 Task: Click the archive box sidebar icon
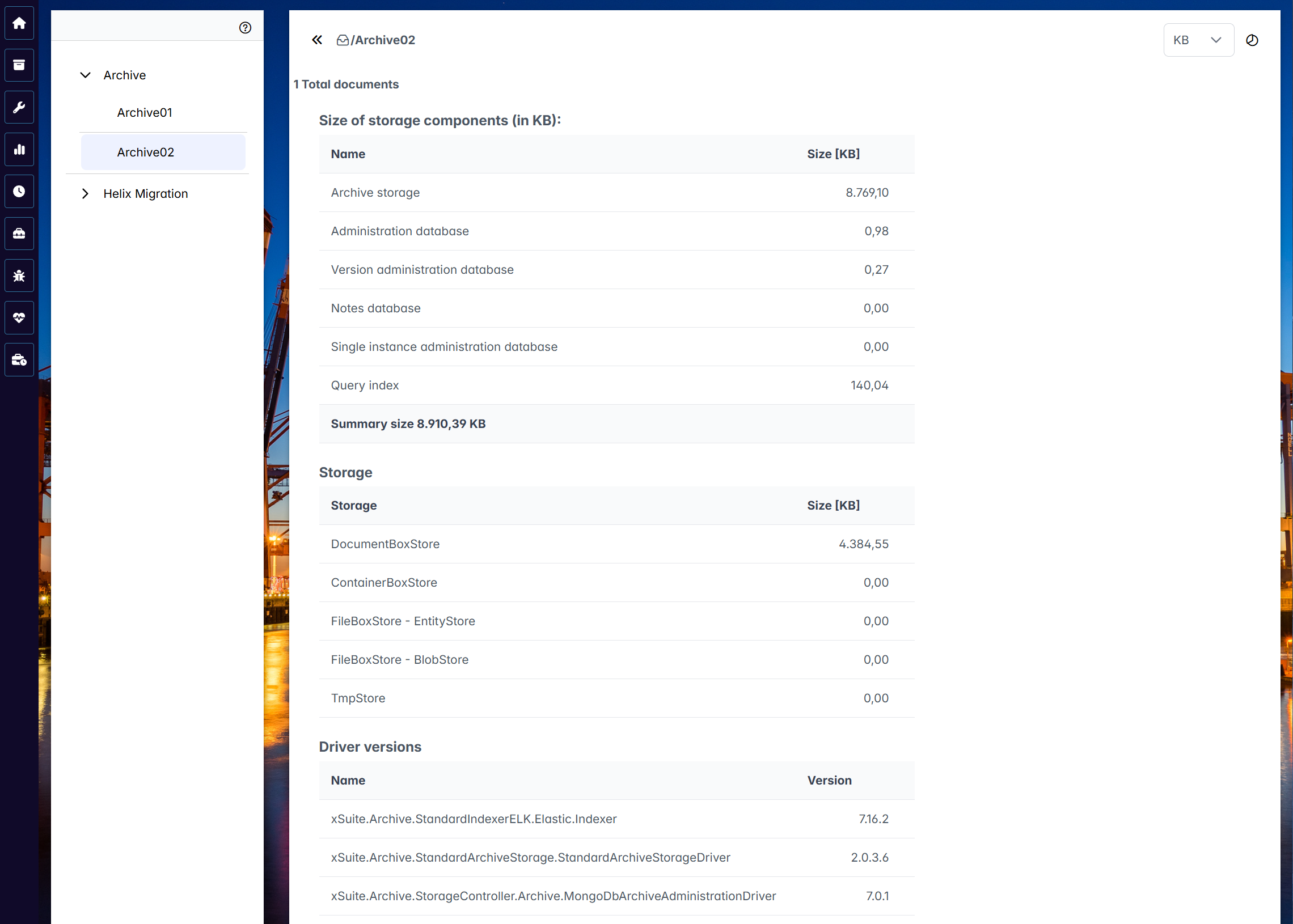click(x=19, y=65)
